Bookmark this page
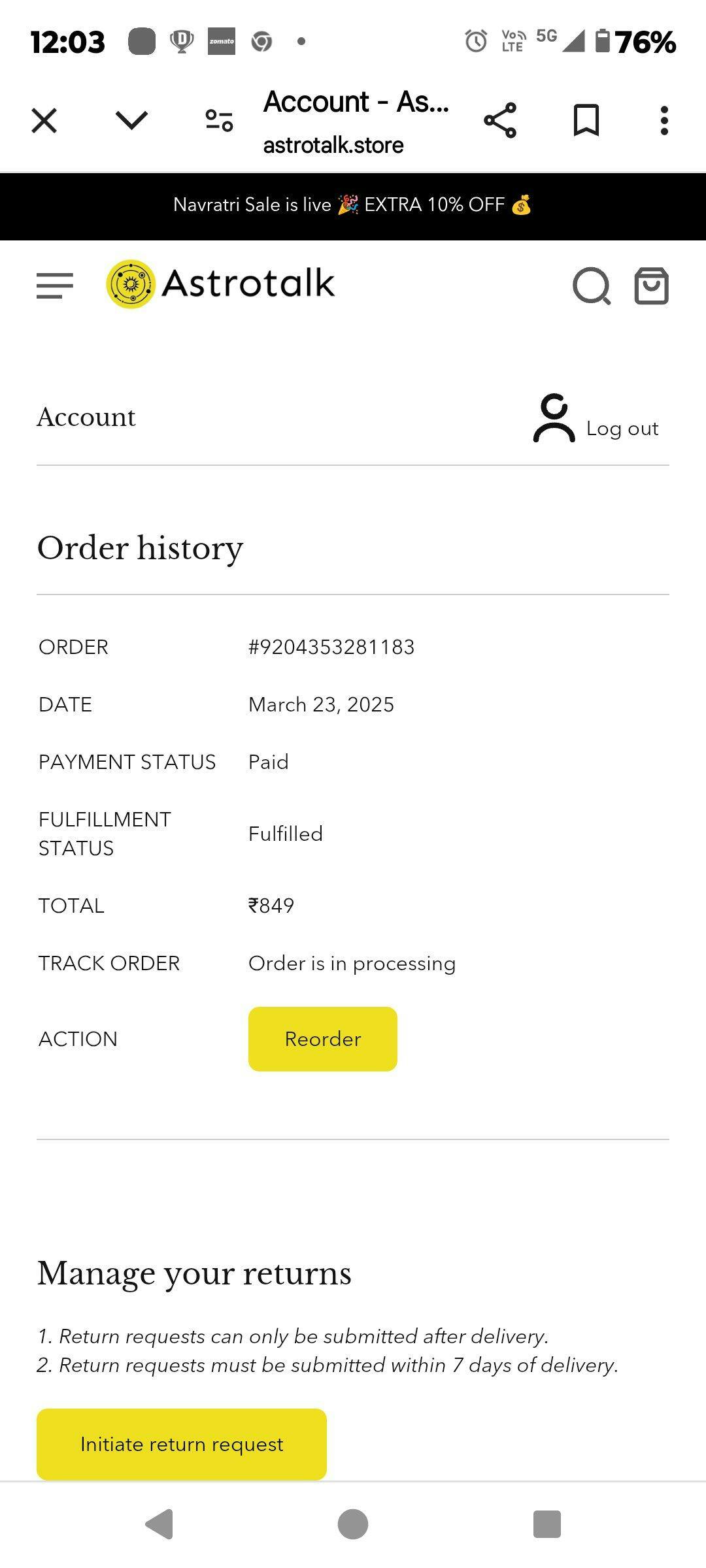 (586, 121)
